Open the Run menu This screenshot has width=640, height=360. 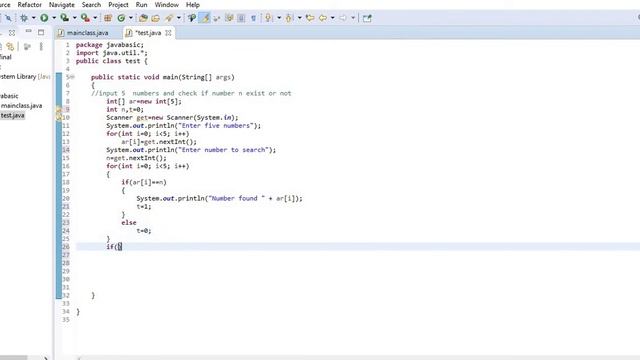[x=141, y=5]
